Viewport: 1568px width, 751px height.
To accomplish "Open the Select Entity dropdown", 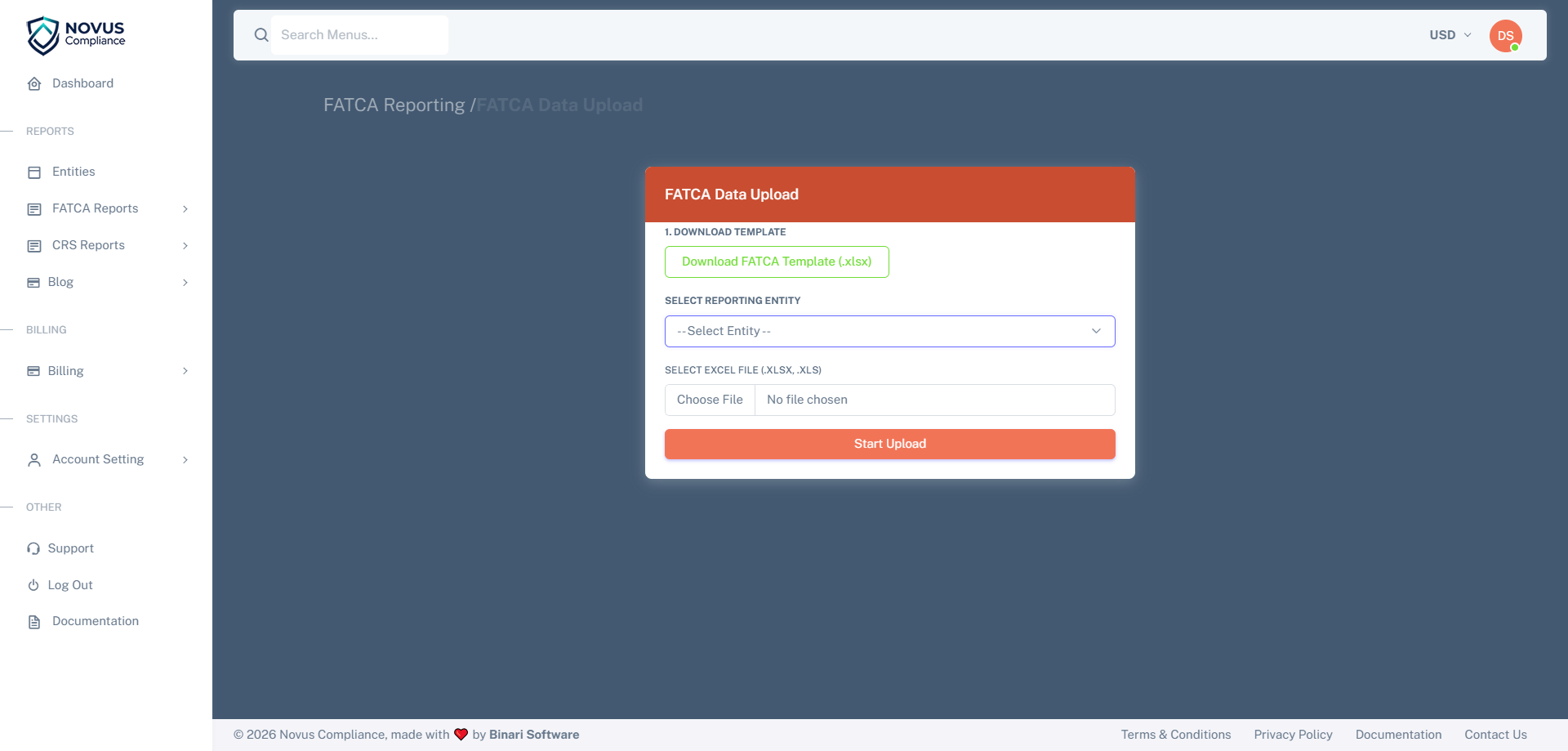I will pos(889,331).
